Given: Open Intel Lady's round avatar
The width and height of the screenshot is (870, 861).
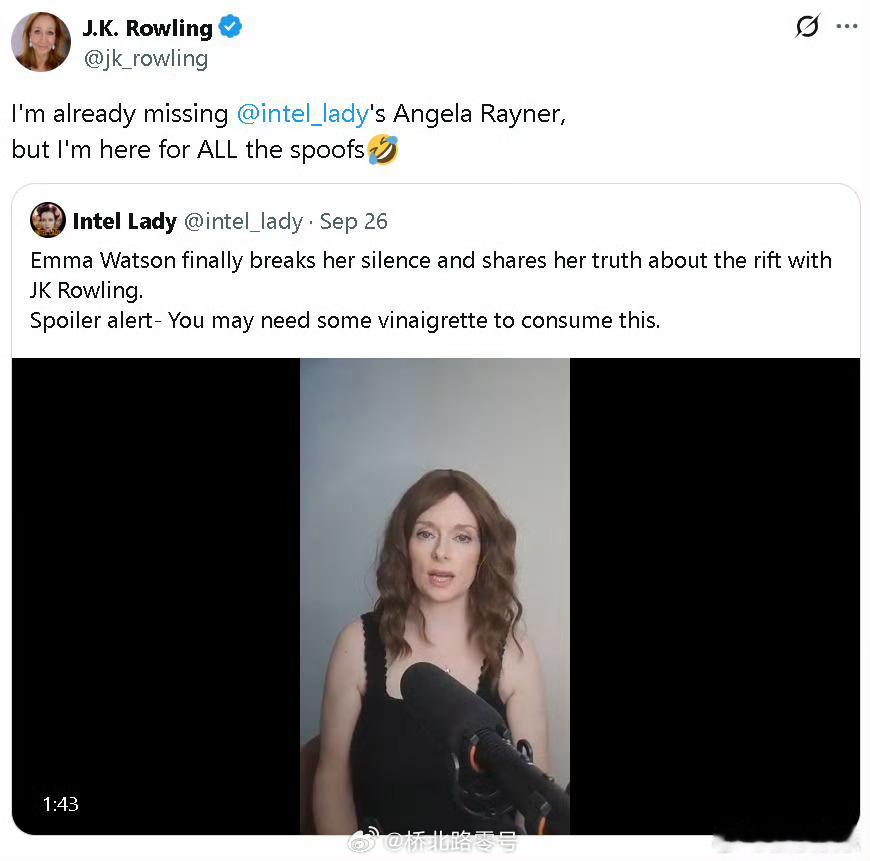Looking at the screenshot, I should [x=48, y=220].
